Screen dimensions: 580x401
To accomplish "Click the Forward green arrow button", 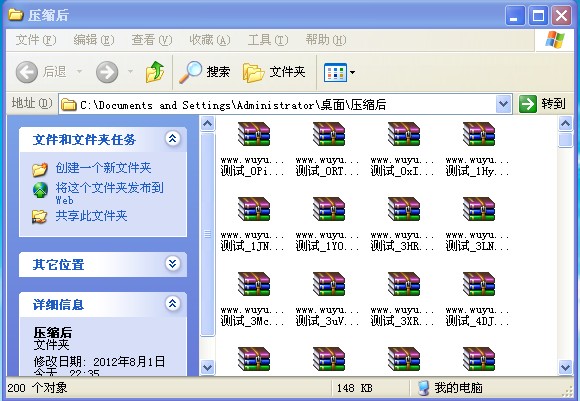I will coord(107,72).
